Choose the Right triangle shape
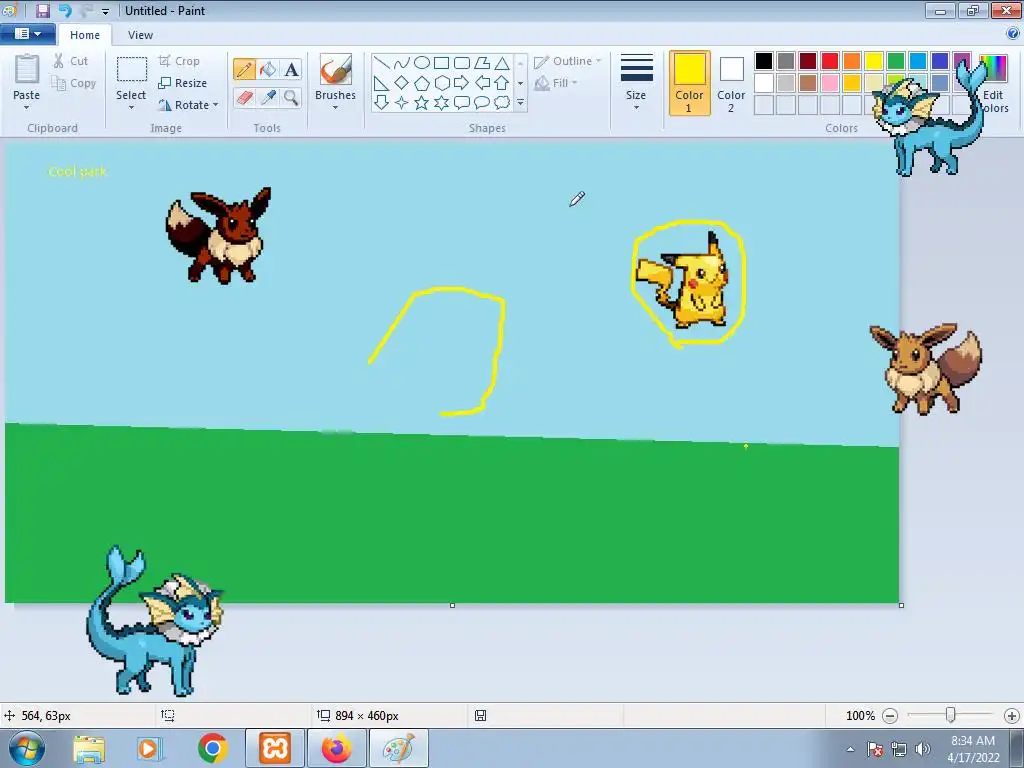This screenshot has height=768, width=1024. pos(382,83)
